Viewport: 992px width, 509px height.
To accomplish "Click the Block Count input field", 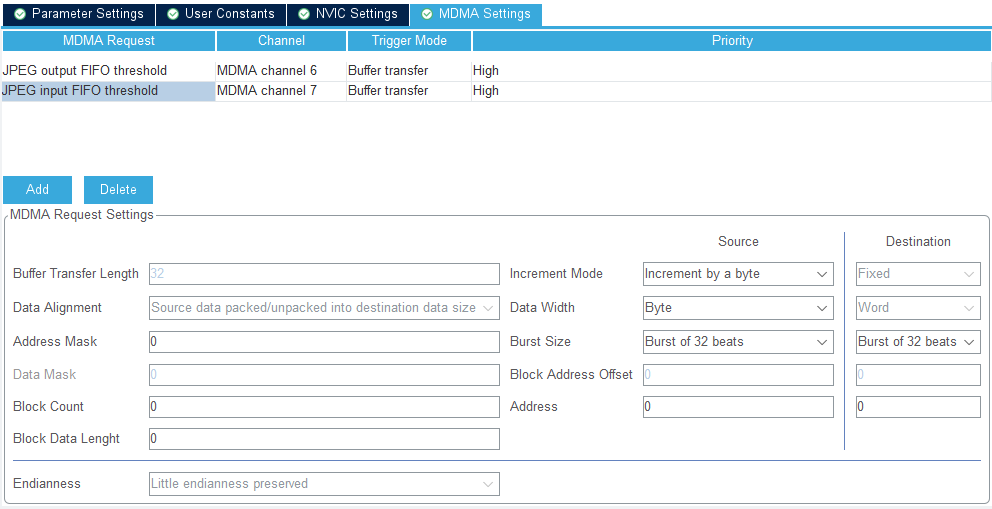I will point(324,407).
